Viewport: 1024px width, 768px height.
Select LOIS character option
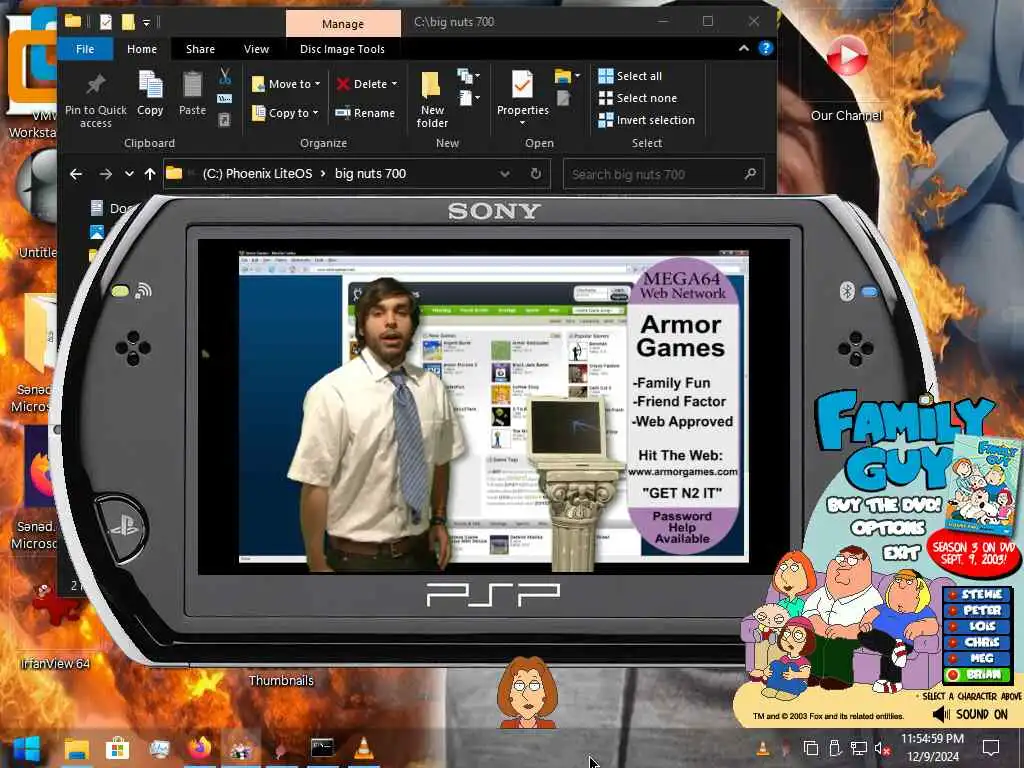click(x=977, y=626)
